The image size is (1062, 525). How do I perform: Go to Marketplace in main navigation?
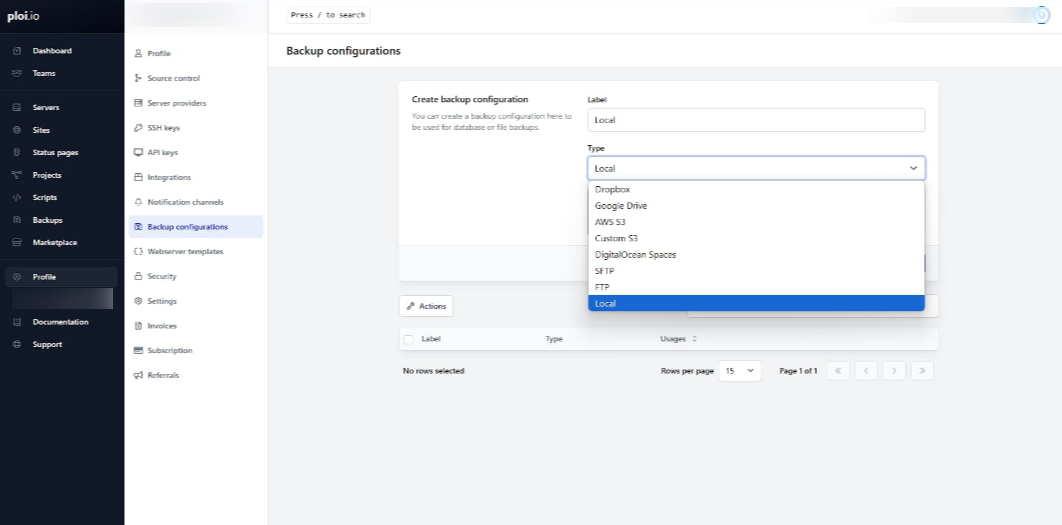pyautogui.click(x=54, y=242)
